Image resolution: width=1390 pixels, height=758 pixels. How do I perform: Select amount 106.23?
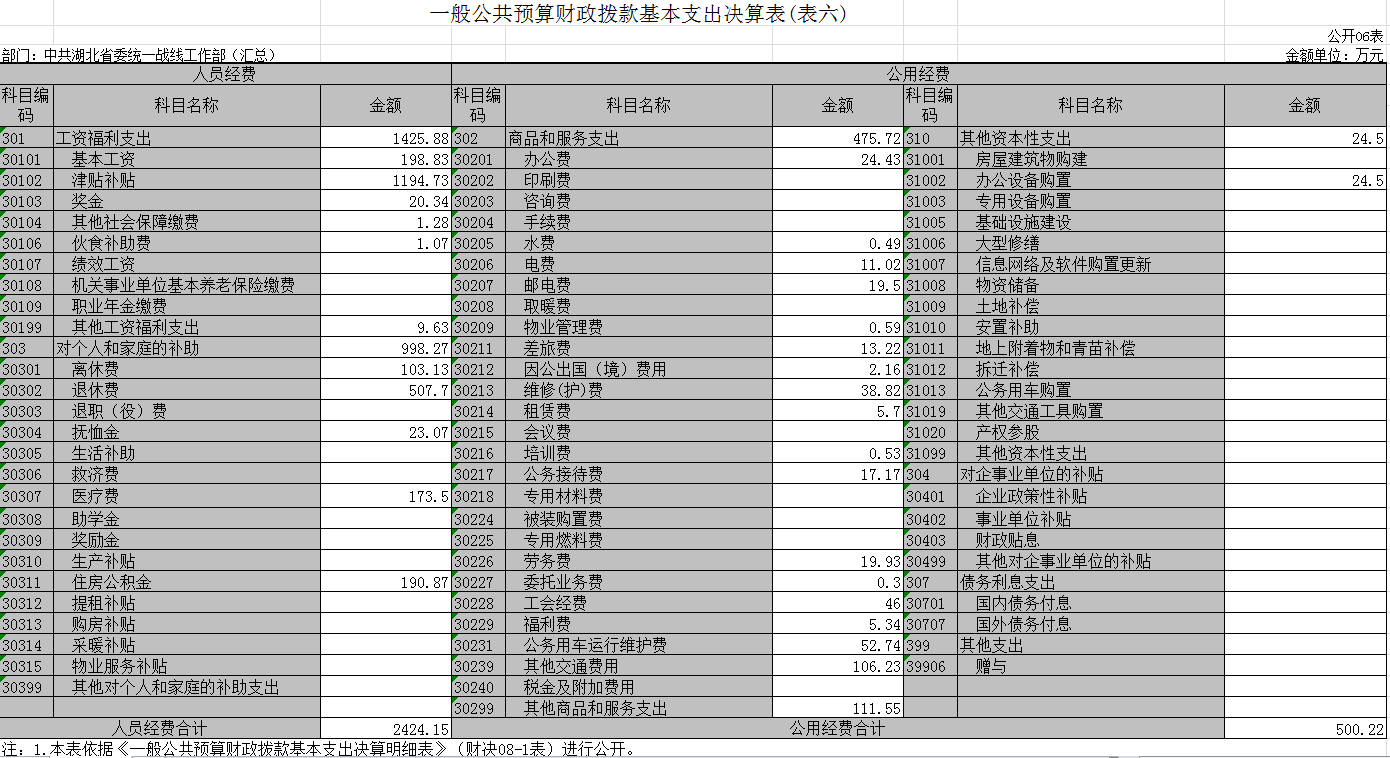point(838,666)
